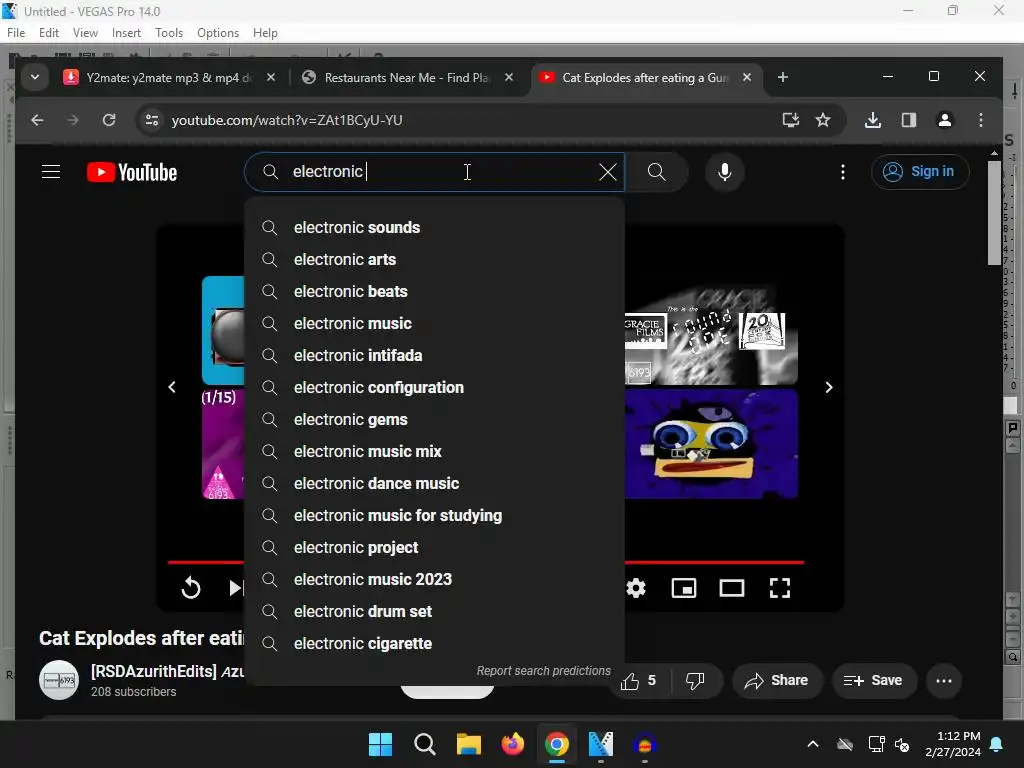Image resolution: width=1024 pixels, height=768 pixels.
Task: Bookmark this page with star icon
Action: click(823, 120)
